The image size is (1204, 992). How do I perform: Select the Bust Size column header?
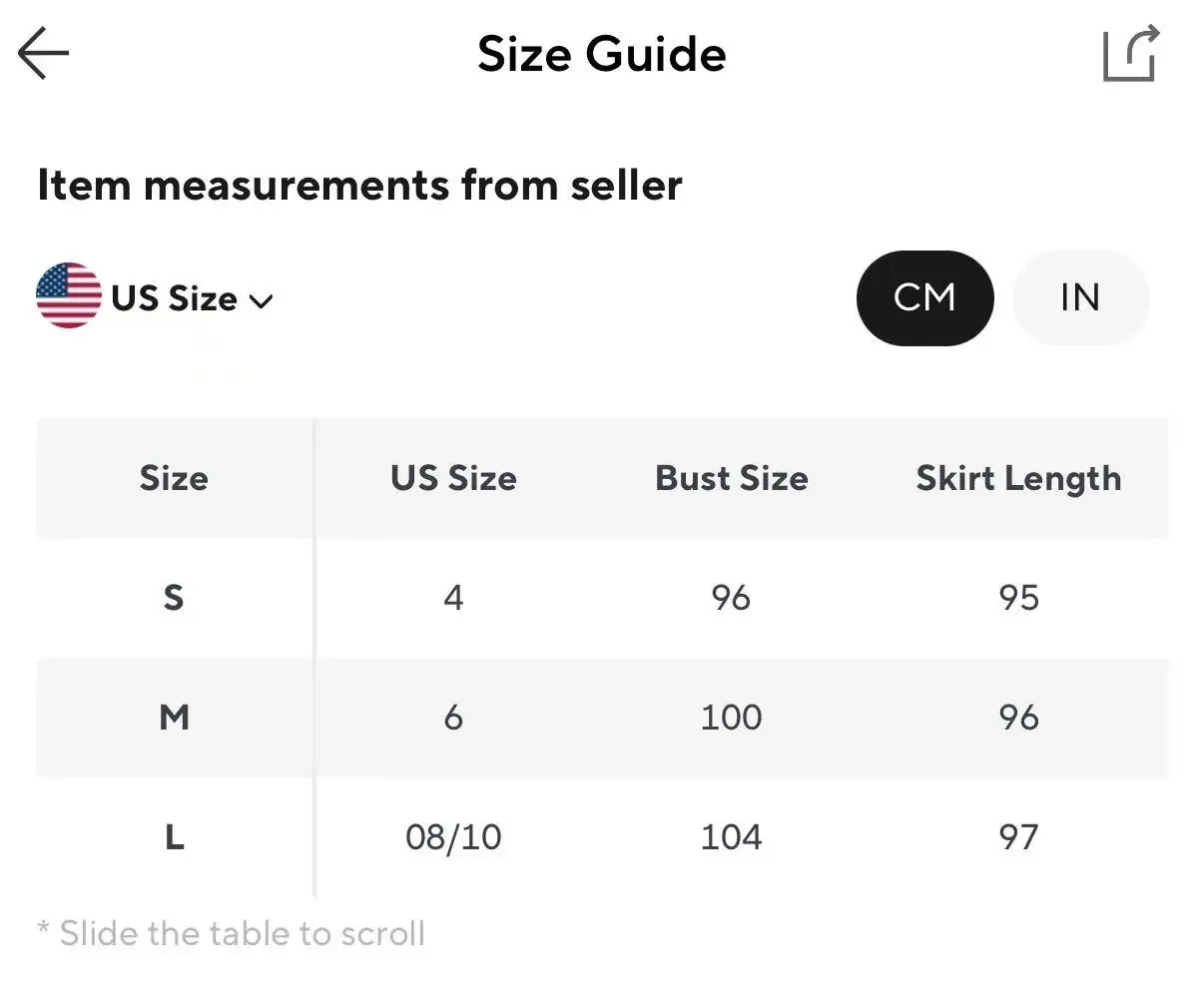pos(731,478)
